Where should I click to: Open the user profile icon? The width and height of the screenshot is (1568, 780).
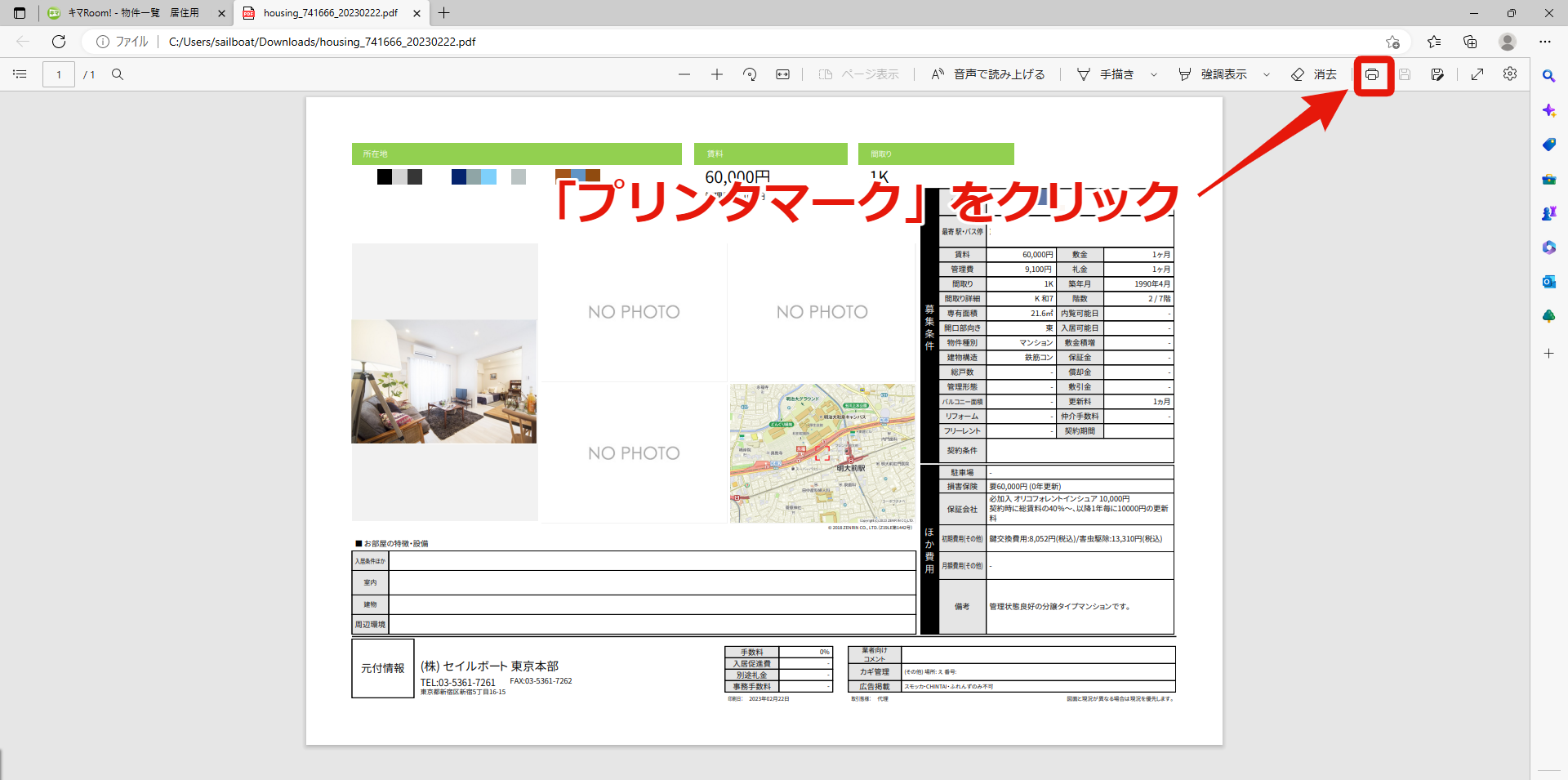coord(1508,42)
